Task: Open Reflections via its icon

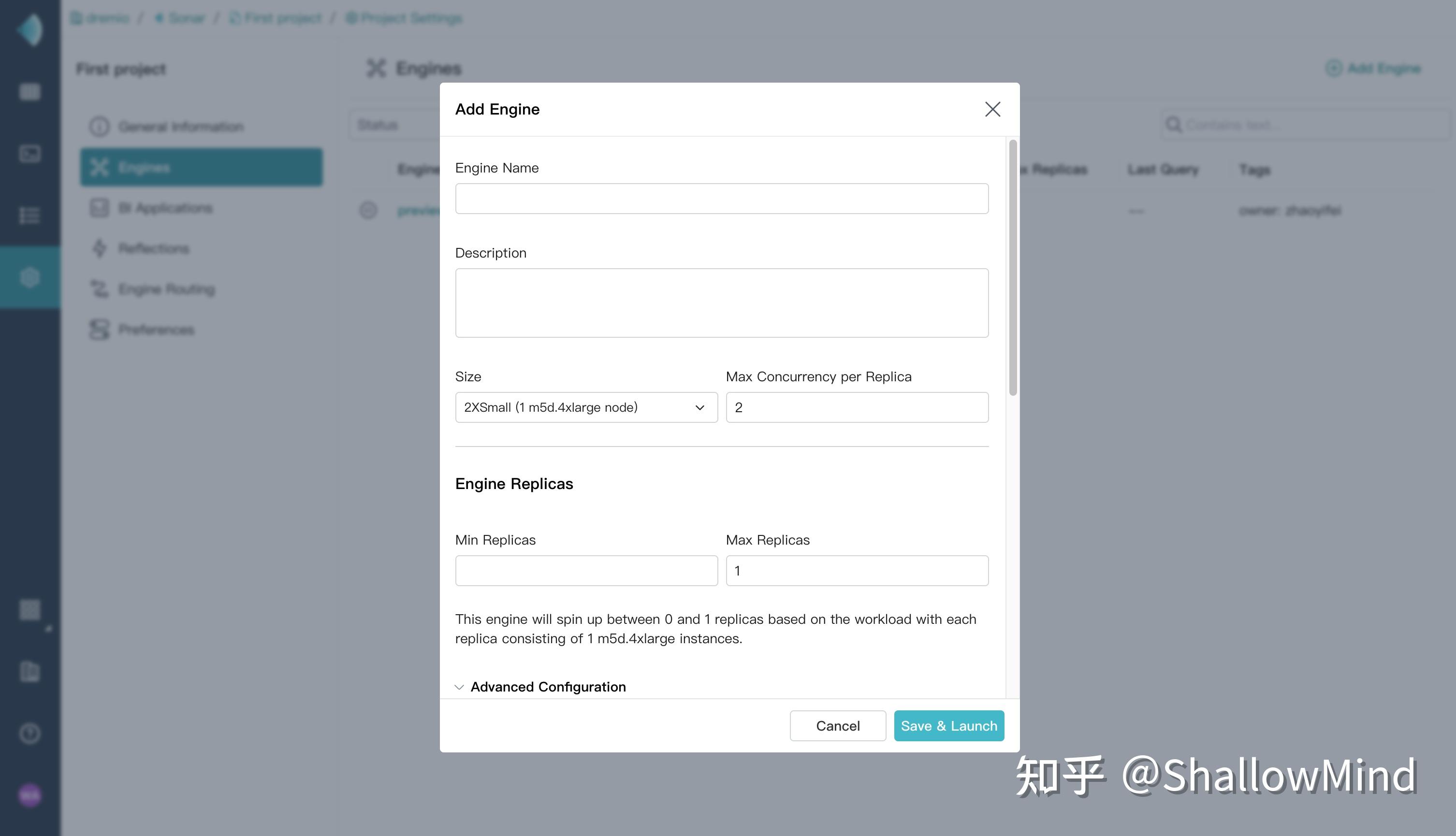Action: [100, 248]
